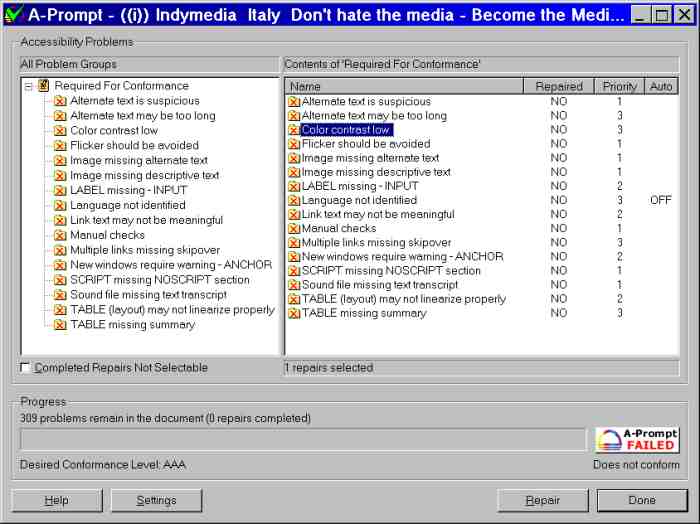Click OFF Auto value for Language not identified
This screenshot has height=524, width=700.
(x=661, y=200)
